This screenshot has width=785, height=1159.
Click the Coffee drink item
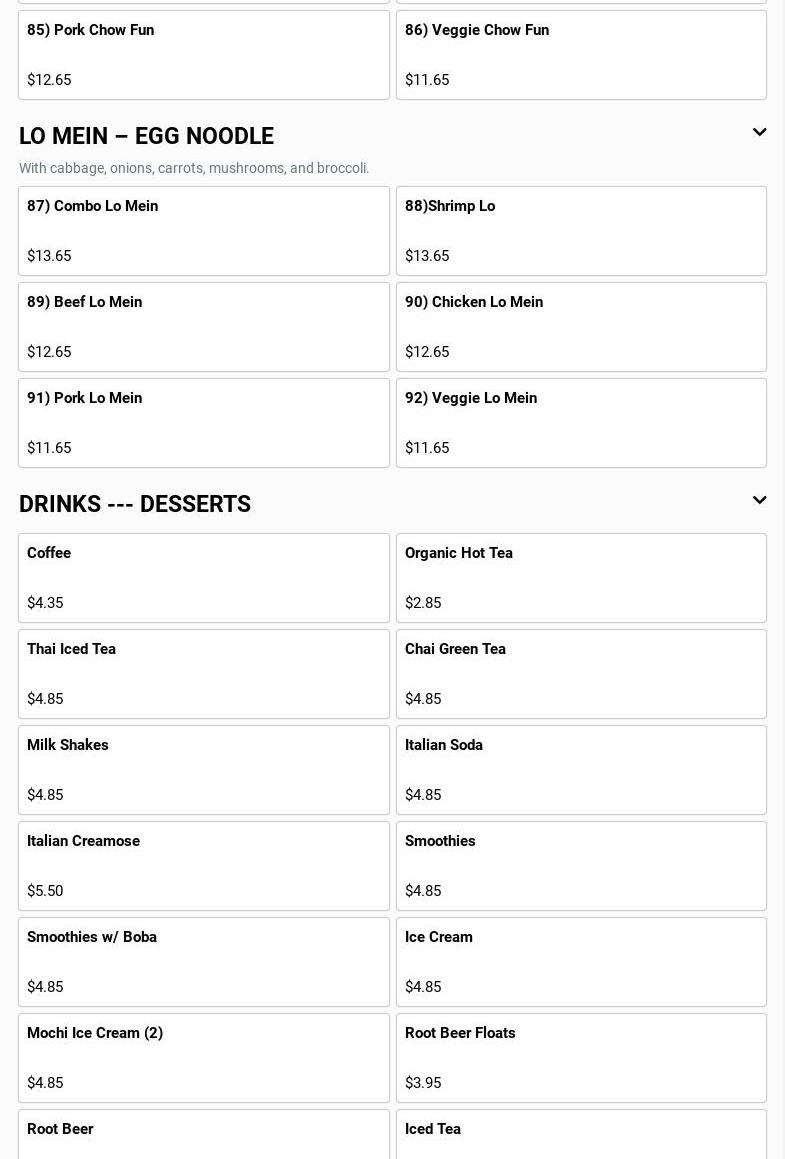point(203,578)
